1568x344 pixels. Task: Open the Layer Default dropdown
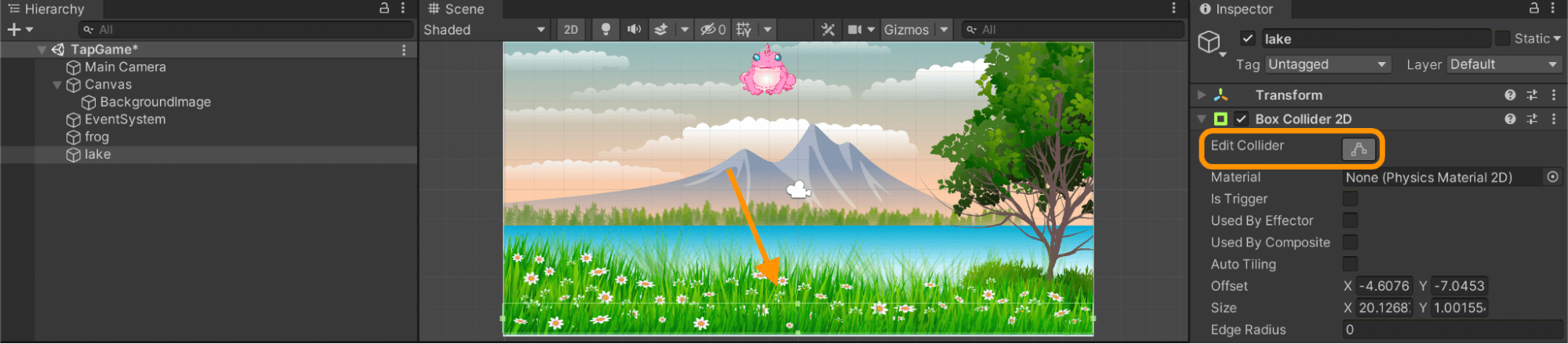[x=1504, y=64]
